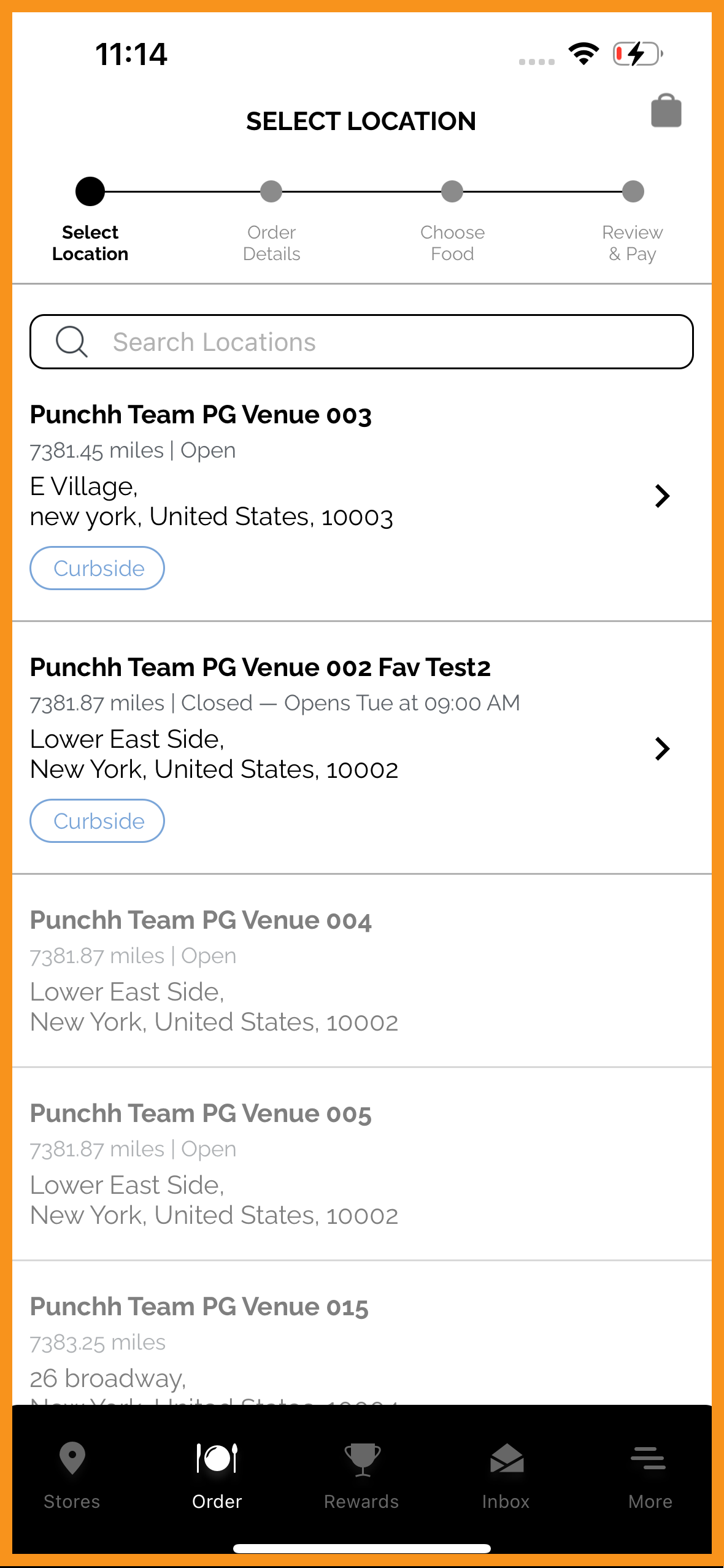The width and height of the screenshot is (724, 1568).
Task: Expand Venue 003 with the chevron arrow
Action: pyautogui.click(x=662, y=496)
